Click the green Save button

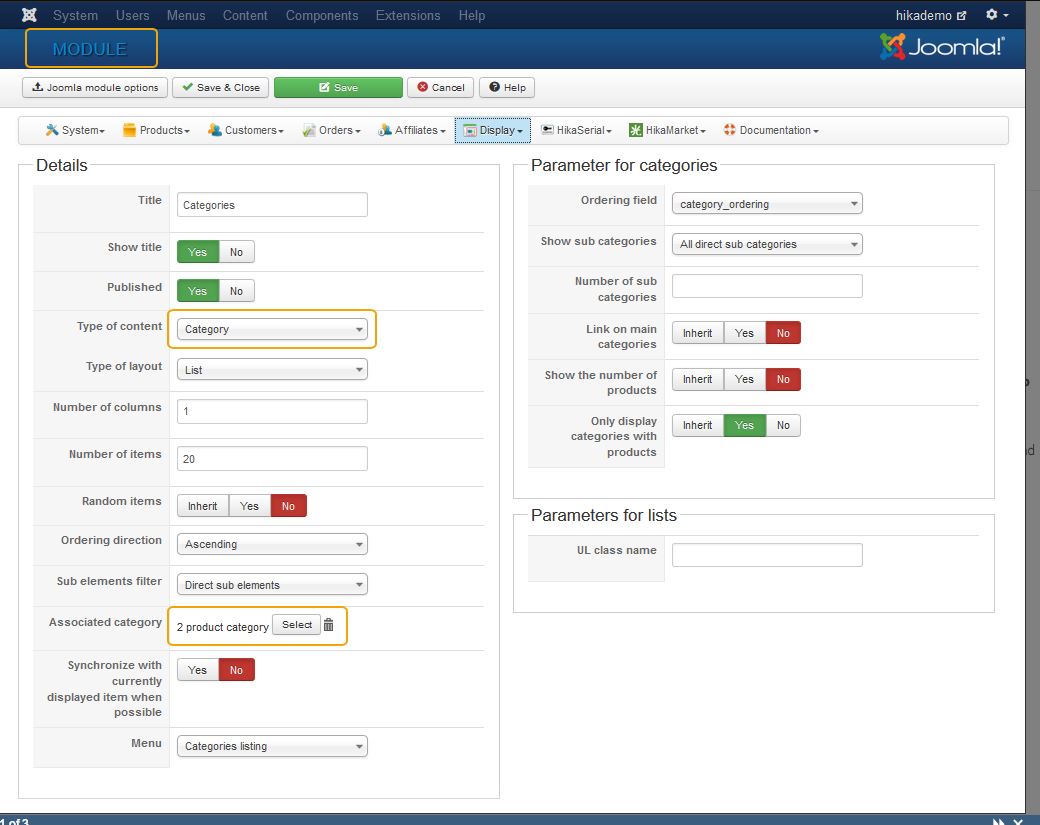point(338,88)
